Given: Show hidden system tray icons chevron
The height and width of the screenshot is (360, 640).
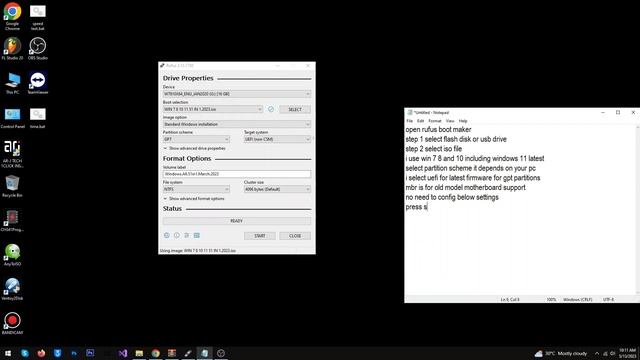Looking at the screenshot, I should 597,353.
